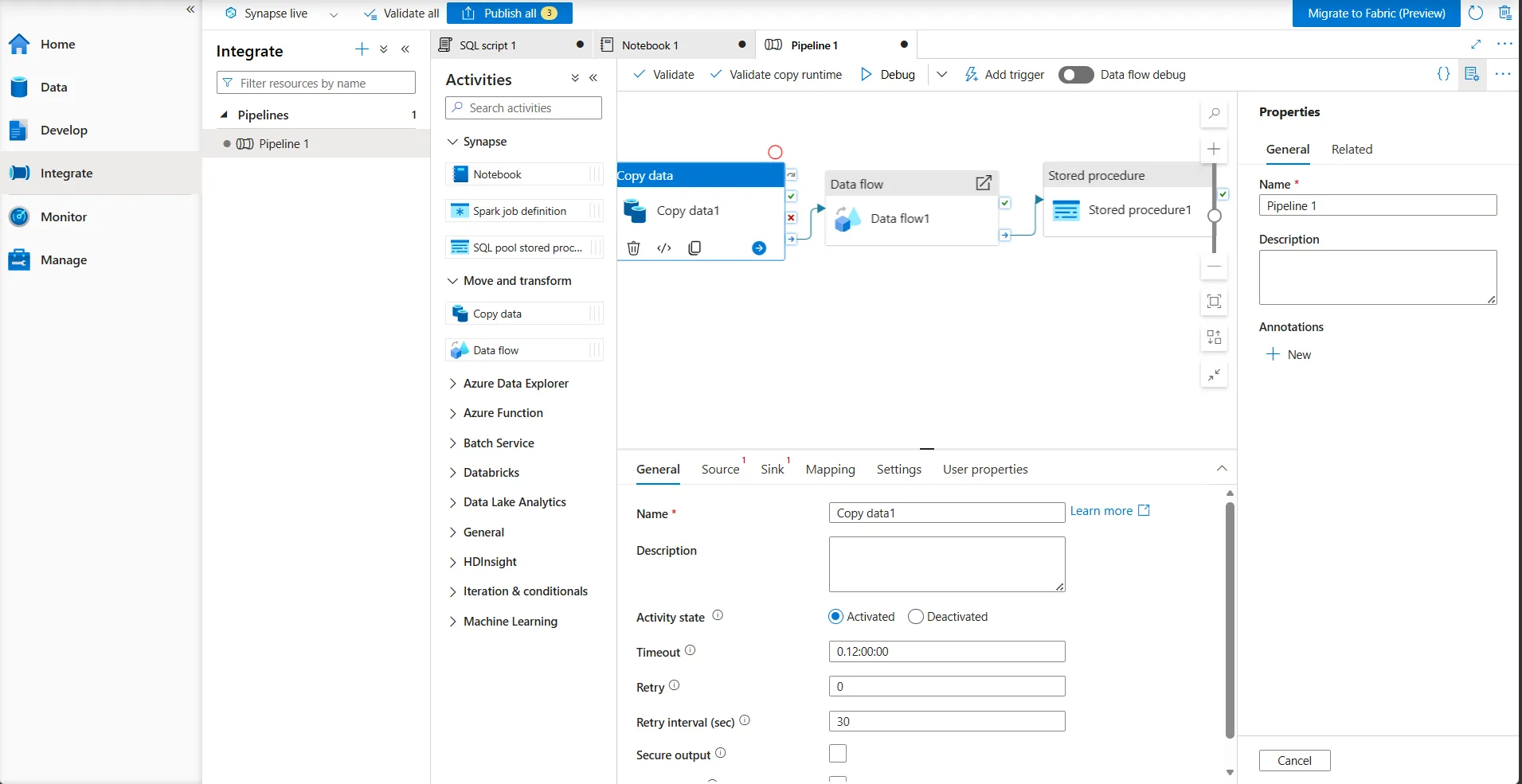Screen dimensions: 1522x784
Task: Click Validate copy runtime
Action: (x=776, y=75)
